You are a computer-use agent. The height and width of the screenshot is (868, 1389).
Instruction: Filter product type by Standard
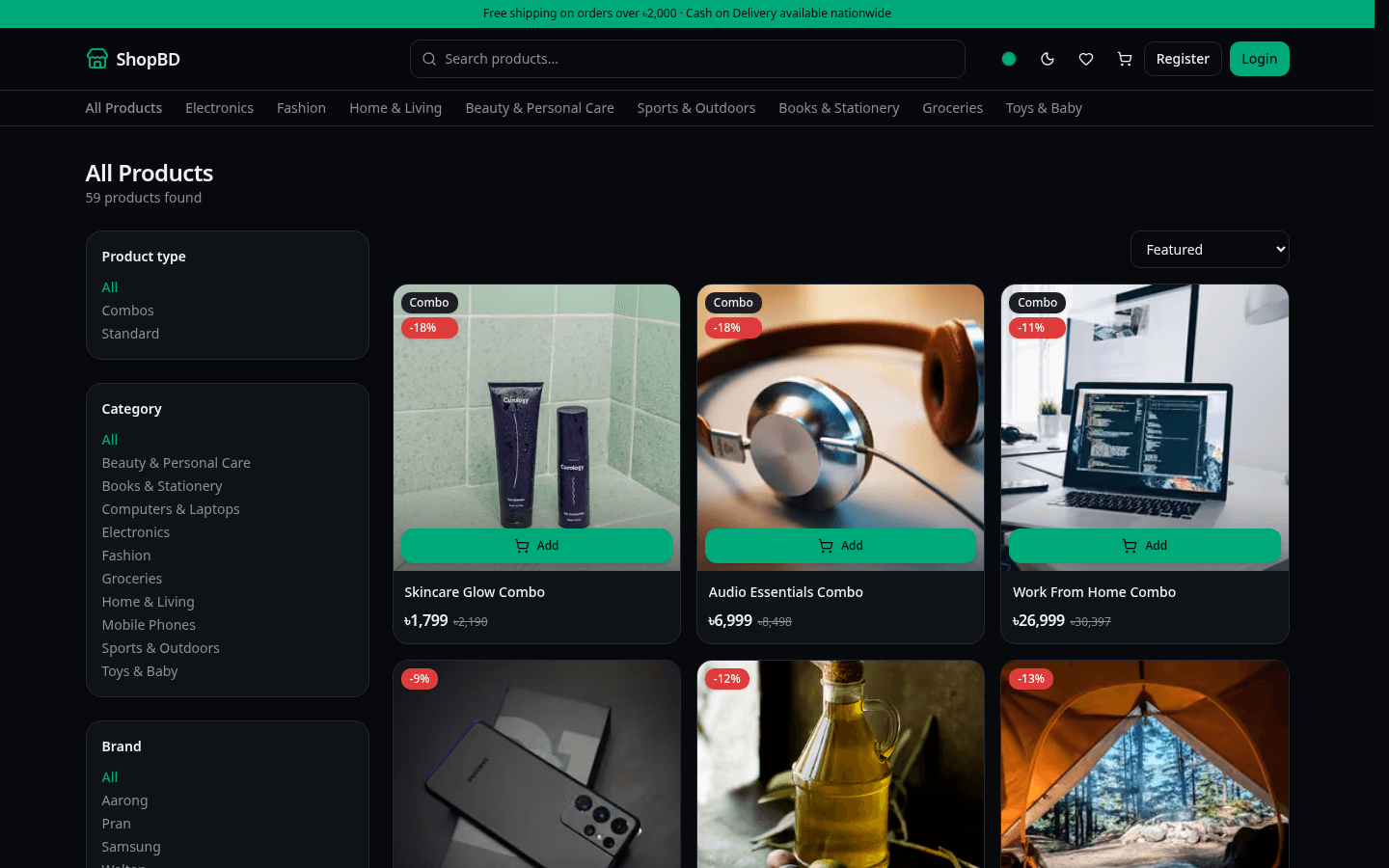tap(130, 334)
